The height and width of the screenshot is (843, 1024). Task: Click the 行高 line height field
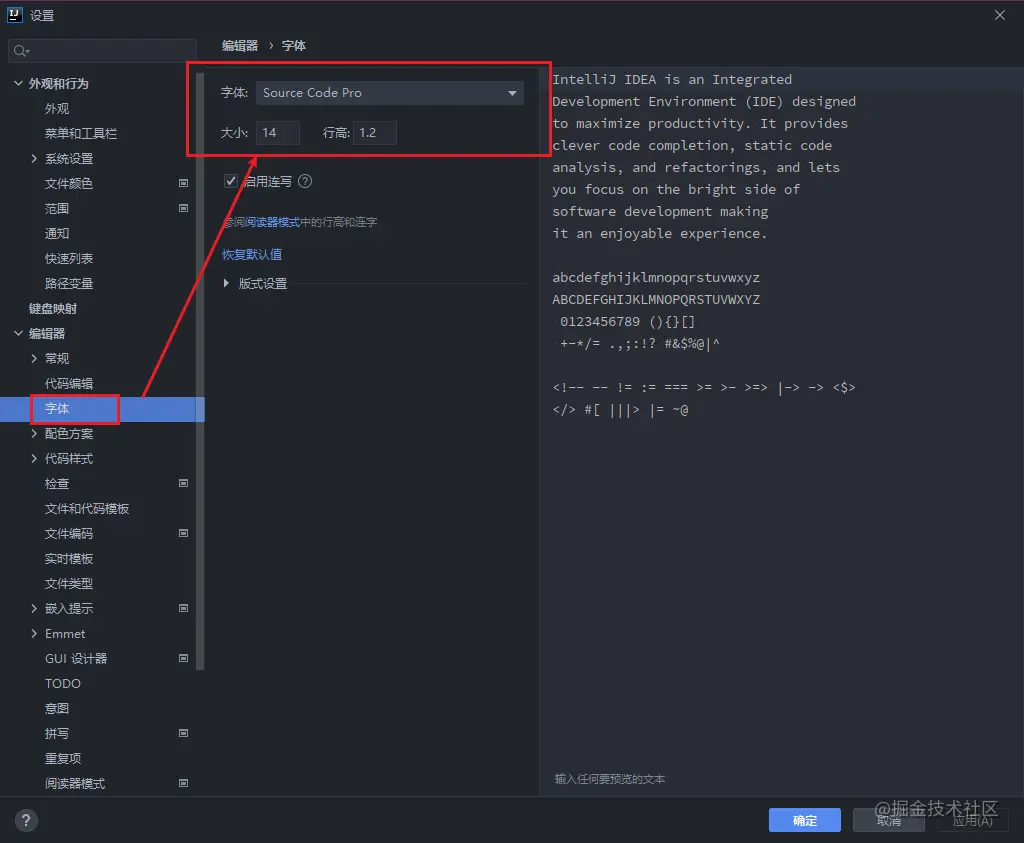375,133
